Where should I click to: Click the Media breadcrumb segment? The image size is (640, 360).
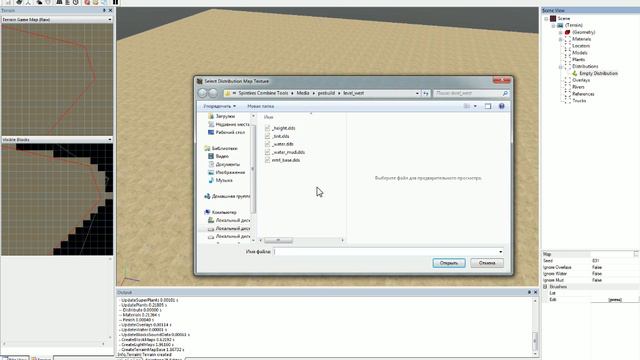[x=303, y=93]
